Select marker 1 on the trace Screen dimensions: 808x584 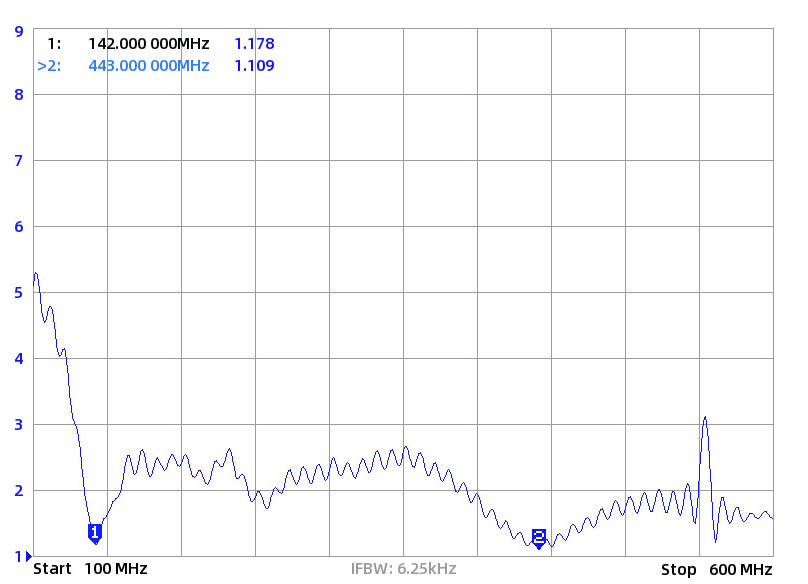(95, 534)
